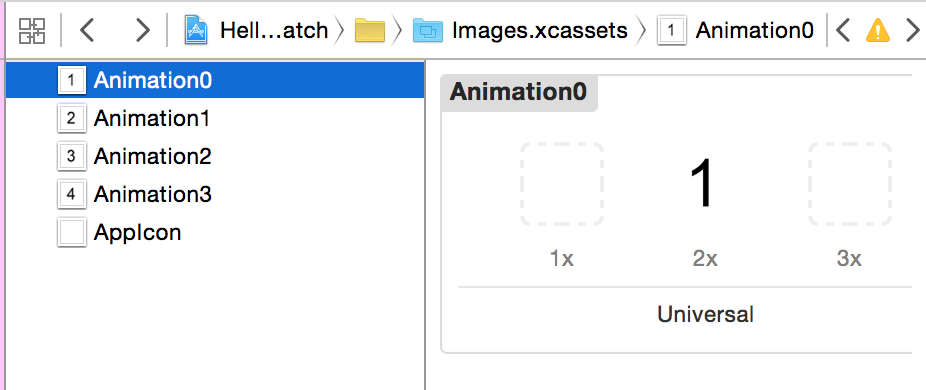Click the Xcode project file icon
Viewport: 926px width, 390px height.
coord(195,30)
